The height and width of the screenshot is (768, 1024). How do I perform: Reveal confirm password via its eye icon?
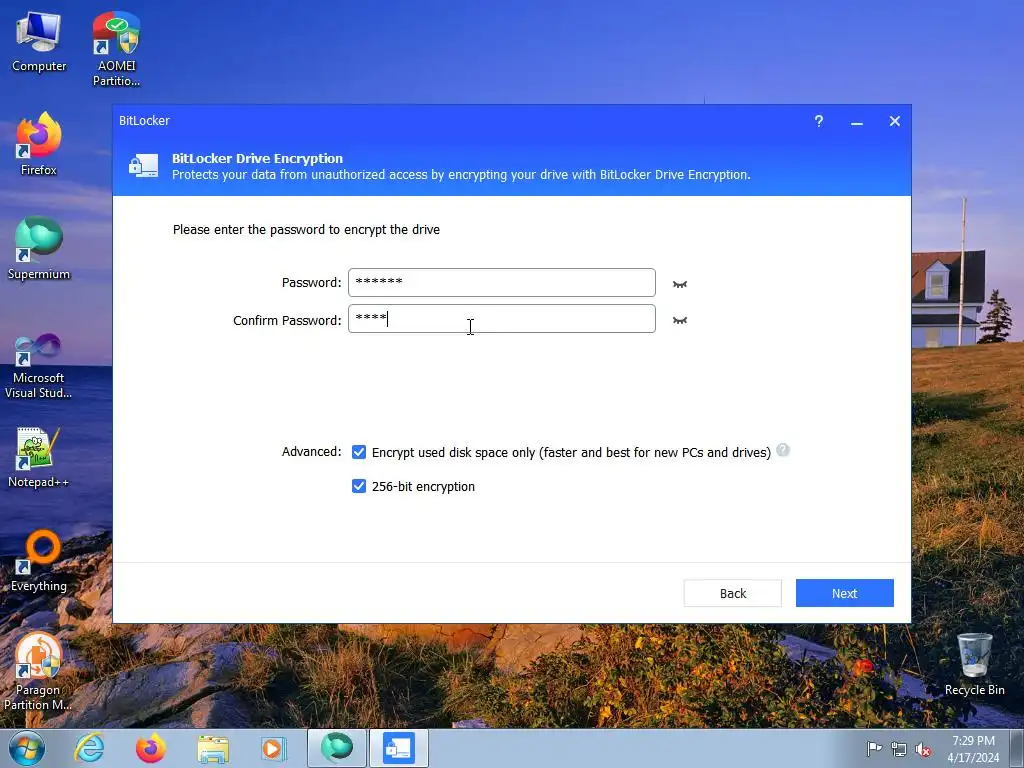680,320
